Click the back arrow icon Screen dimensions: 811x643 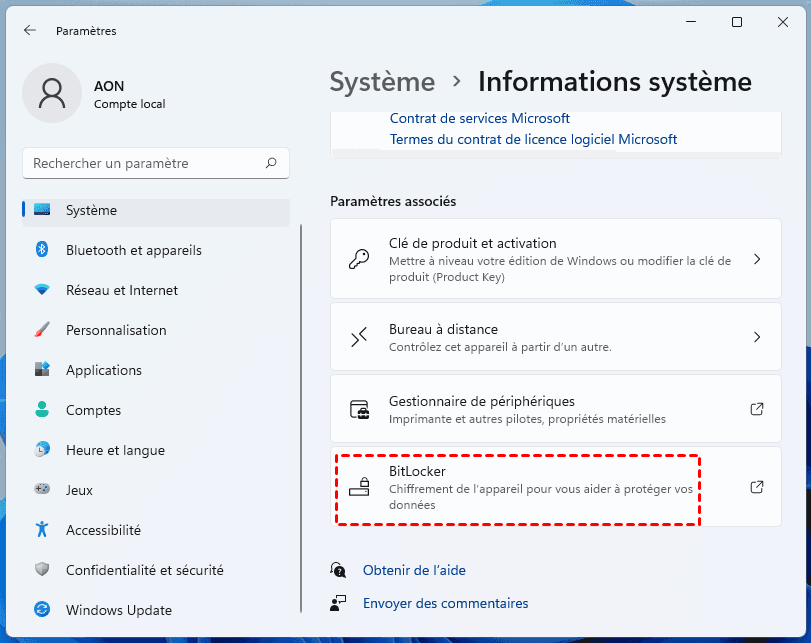(x=30, y=31)
